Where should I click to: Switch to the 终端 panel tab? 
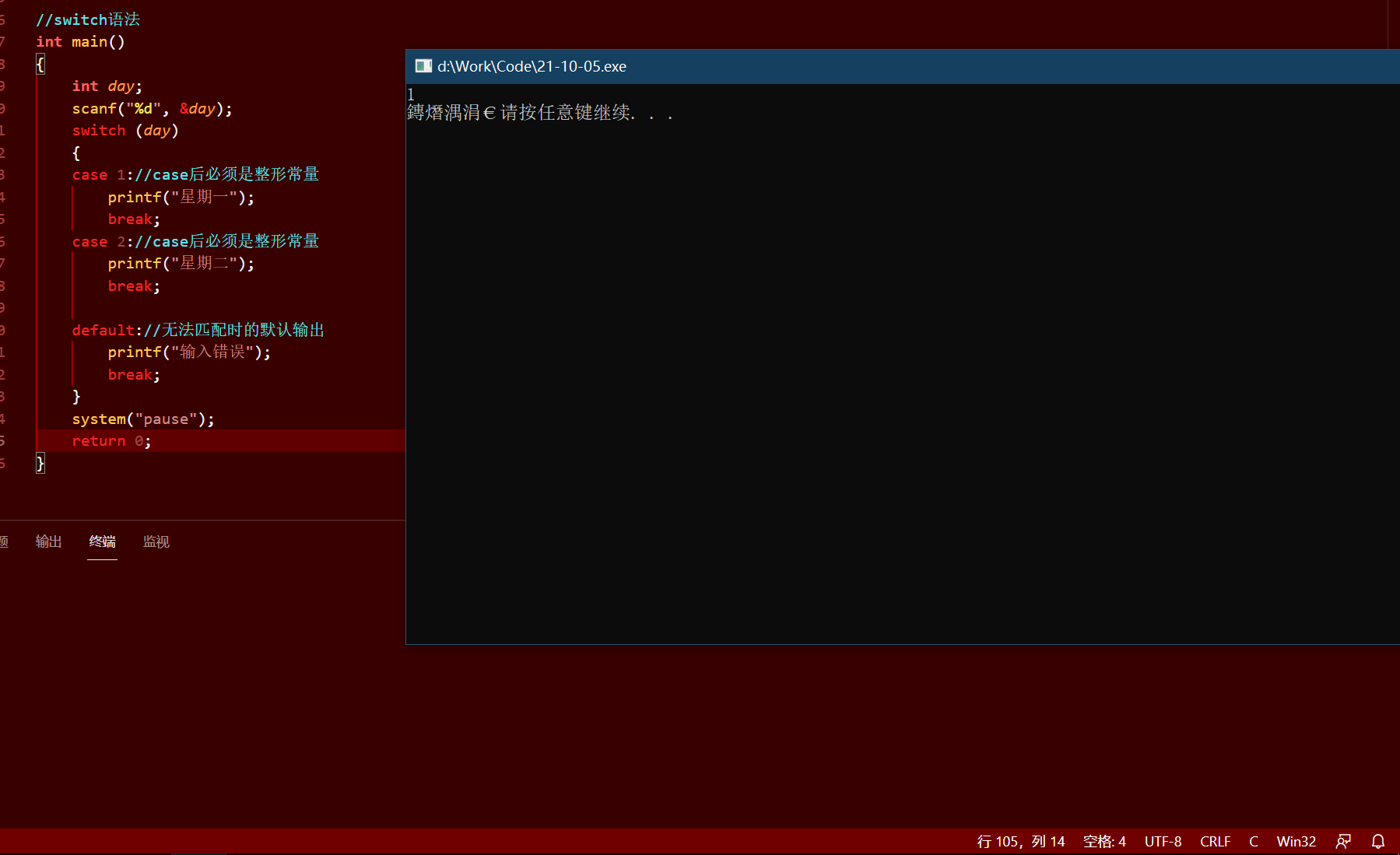point(102,541)
